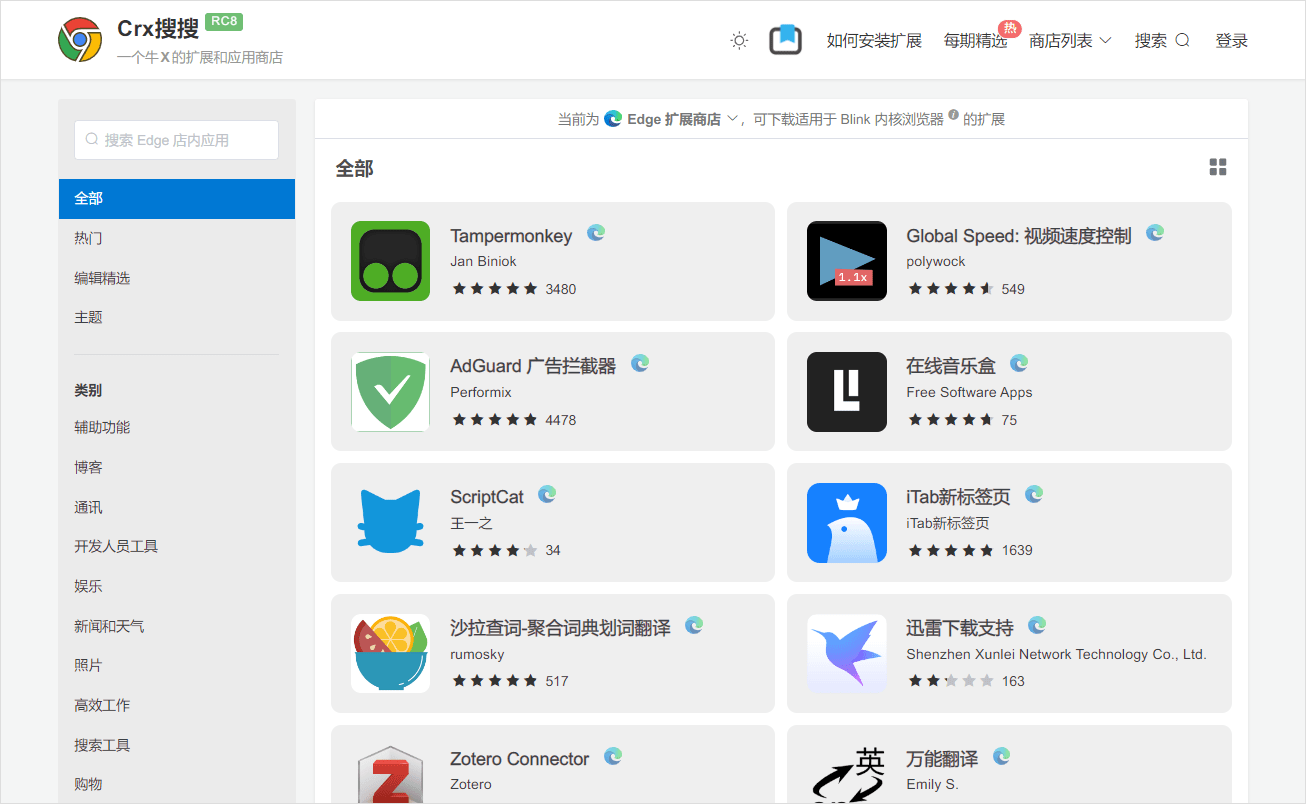Click the iTab new tab bird icon

[846, 522]
